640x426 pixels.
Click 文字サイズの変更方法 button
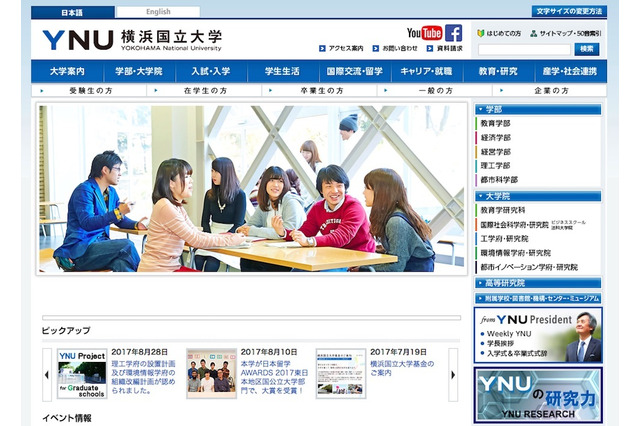coord(569,11)
